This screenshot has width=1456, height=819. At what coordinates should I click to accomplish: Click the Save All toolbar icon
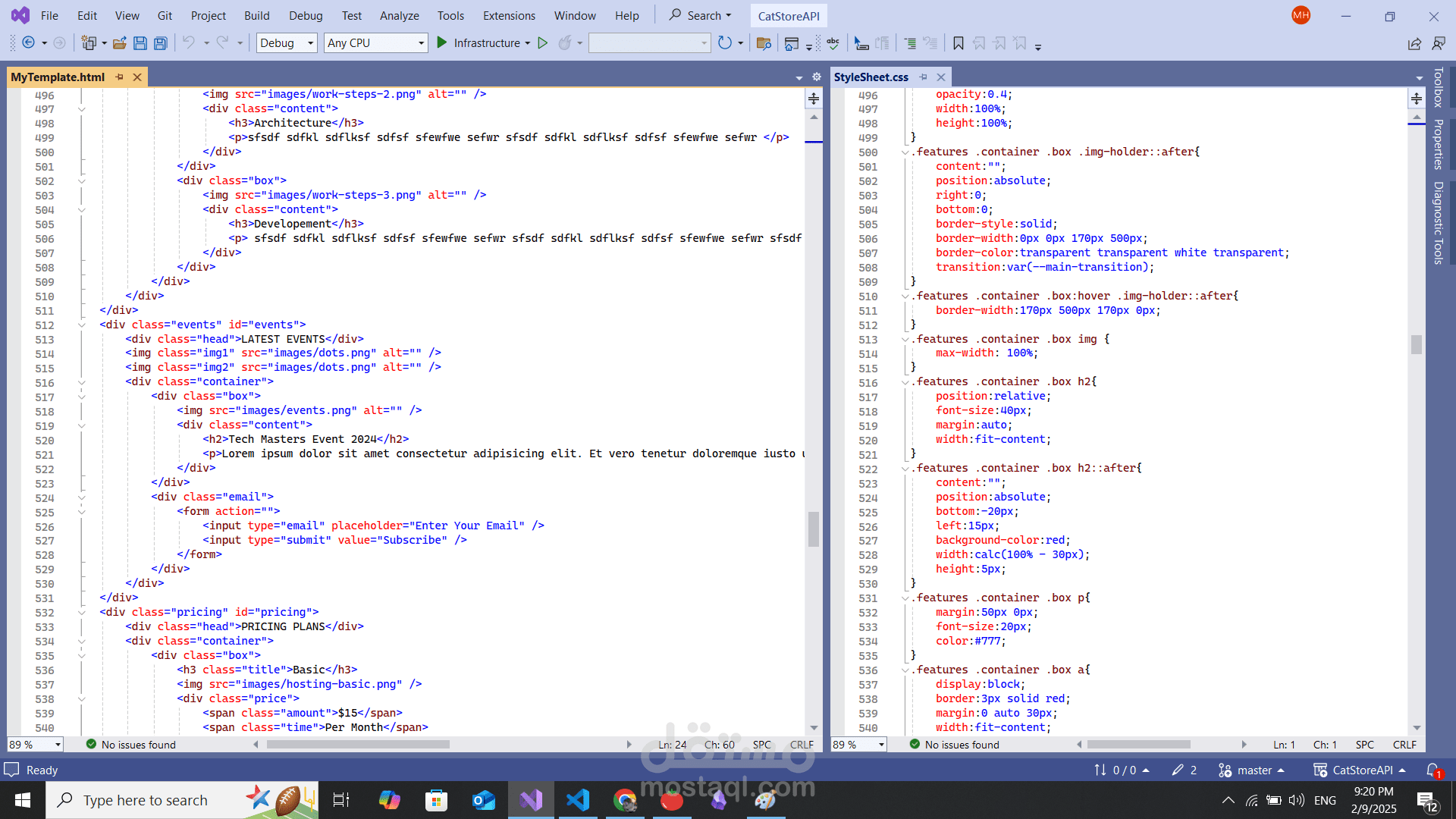[160, 43]
